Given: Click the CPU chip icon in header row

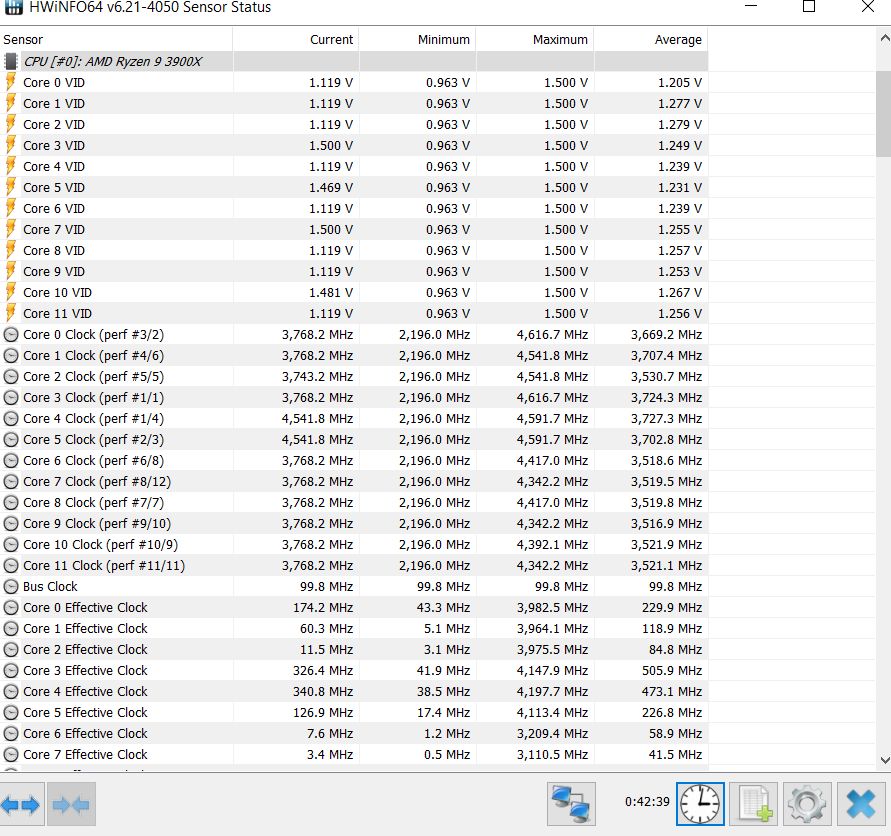Looking at the screenshot, I should pyautogui.click(x=10, y=61).
